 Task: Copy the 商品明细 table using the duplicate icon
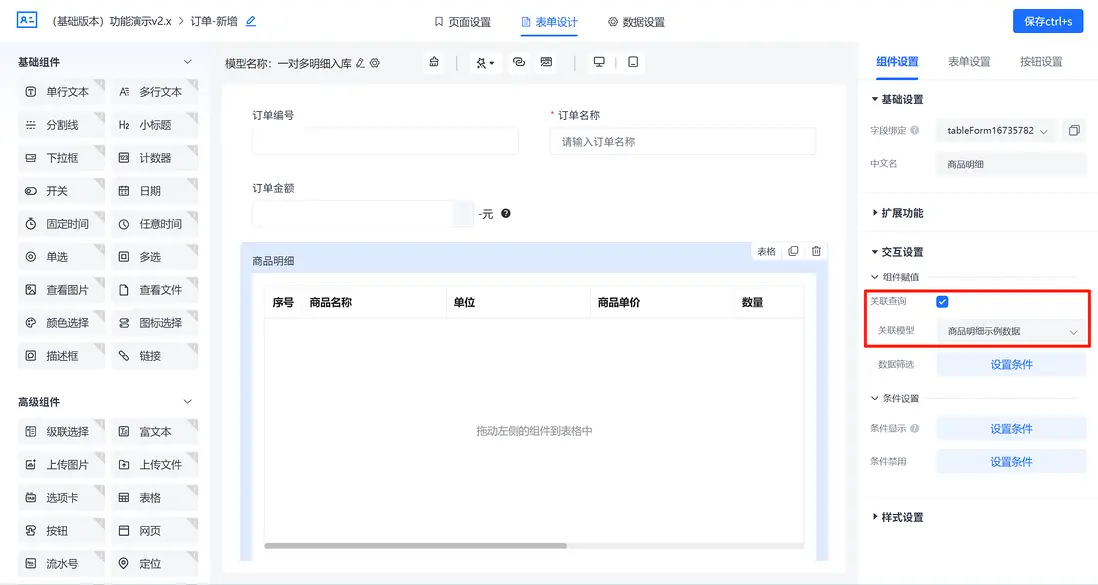pyautogui.click(x=793, y=251)
